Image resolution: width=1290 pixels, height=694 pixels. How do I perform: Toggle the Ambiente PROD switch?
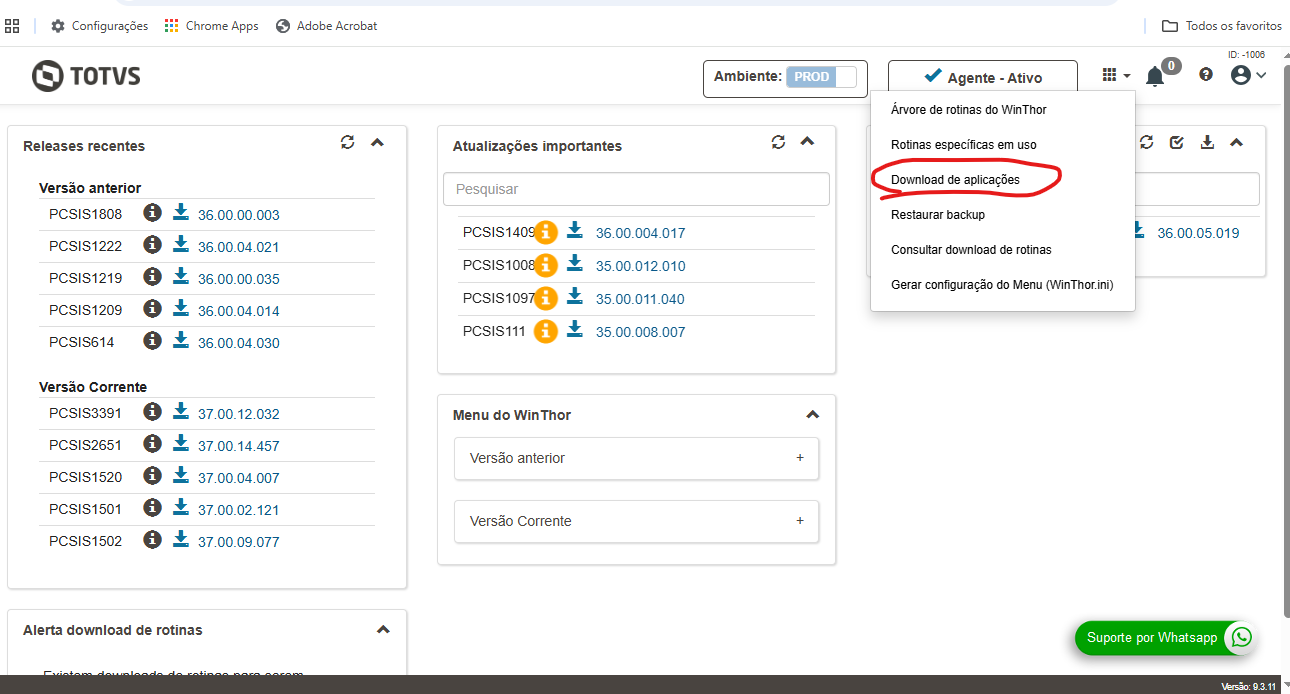pyautogui.click(x=821, y=77)
